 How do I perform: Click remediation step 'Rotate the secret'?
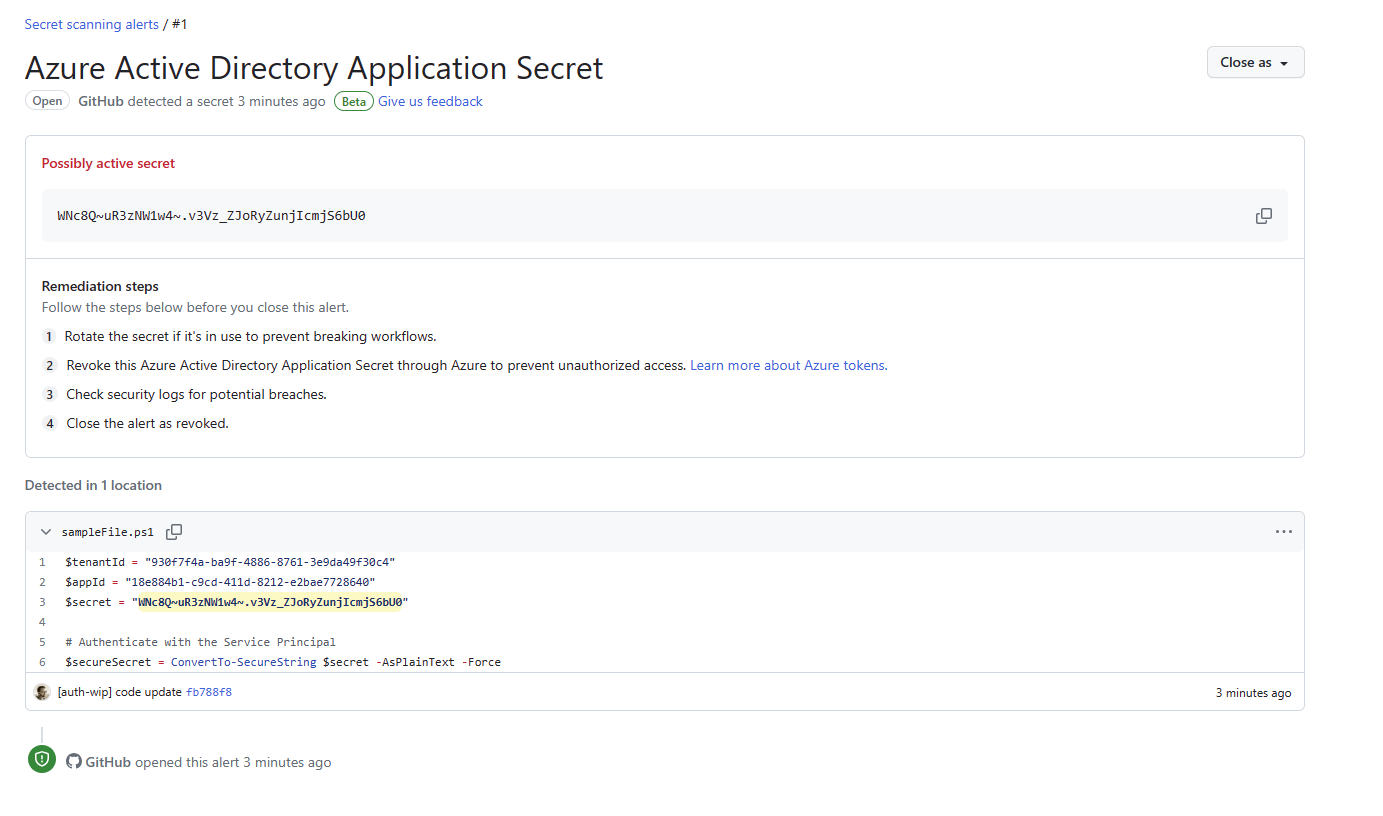point(250,336)
